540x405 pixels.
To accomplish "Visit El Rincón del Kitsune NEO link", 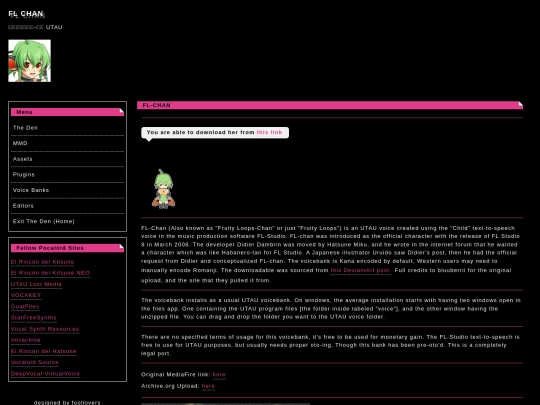I will click(50, 273).
